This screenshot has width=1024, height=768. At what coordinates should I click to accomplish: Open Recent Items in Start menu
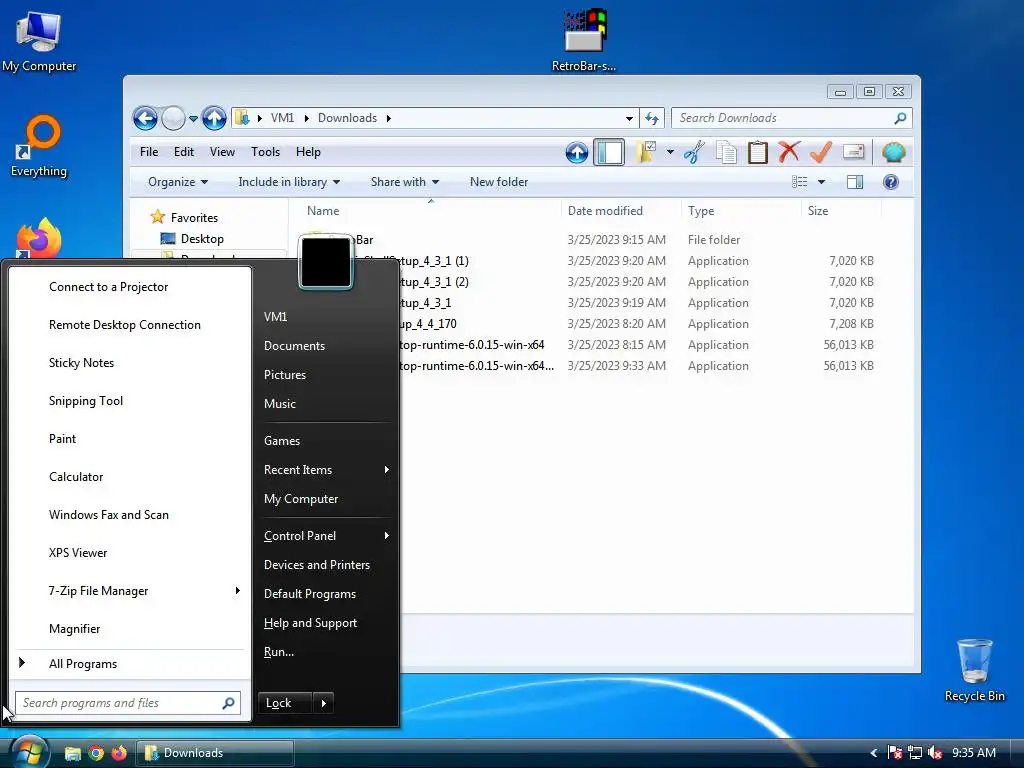pyautogui.click(x=327, y=470)
